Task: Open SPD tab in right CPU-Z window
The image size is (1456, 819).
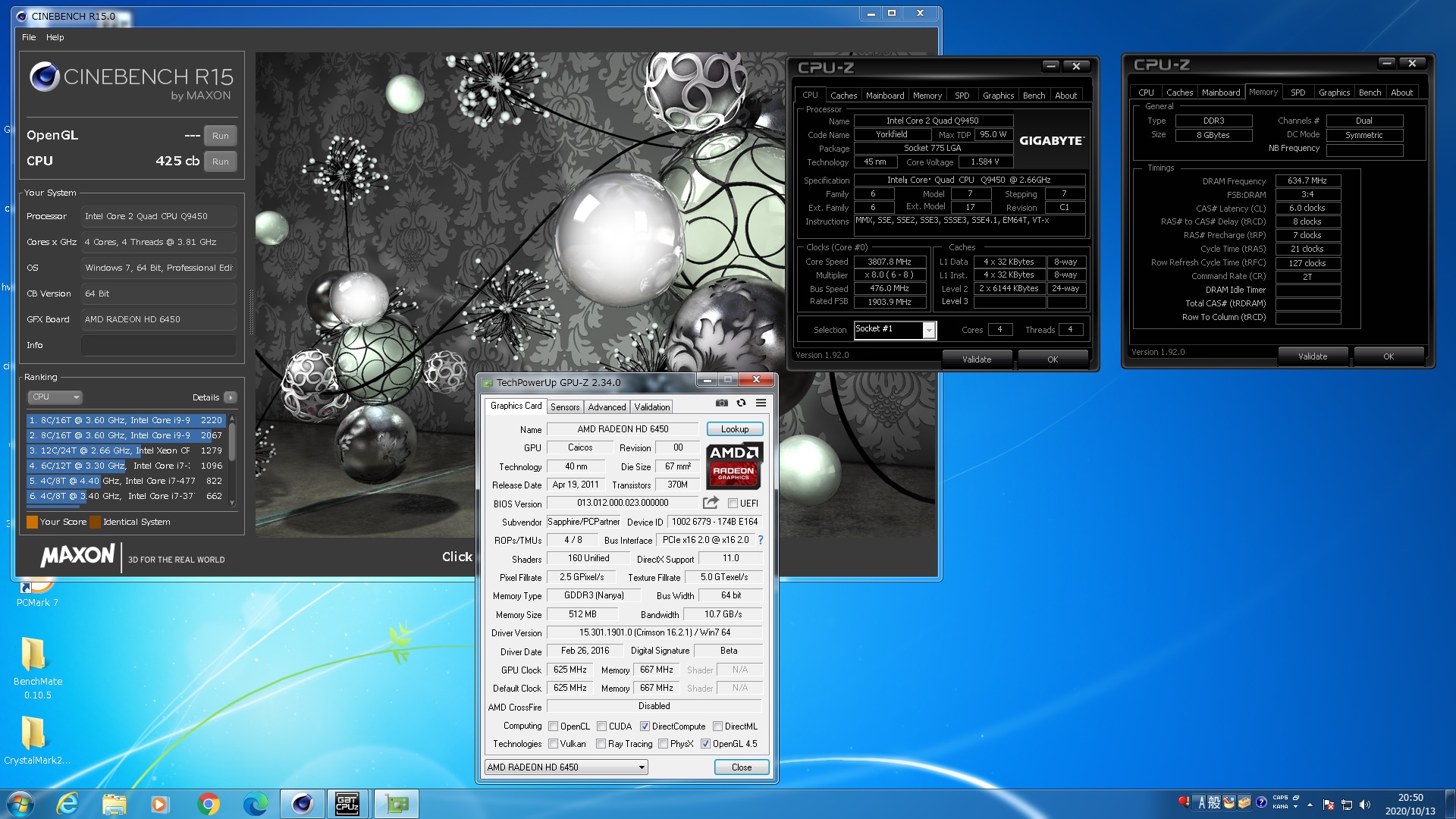Action: (x=1298, y=93)
